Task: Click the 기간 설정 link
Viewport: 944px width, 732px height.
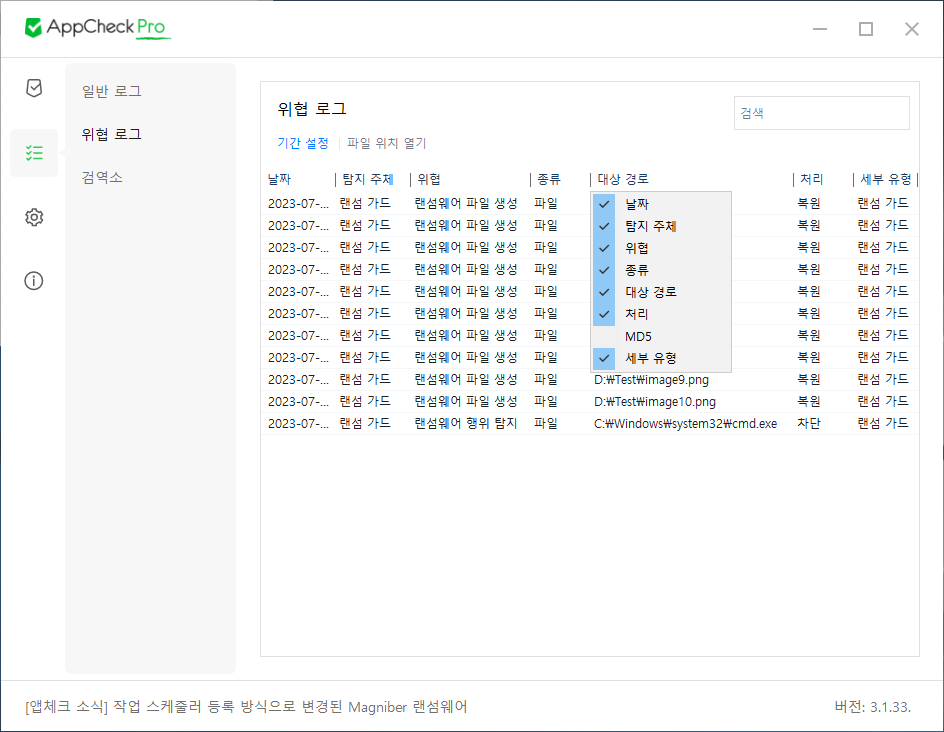Action: tap(303, 143)
